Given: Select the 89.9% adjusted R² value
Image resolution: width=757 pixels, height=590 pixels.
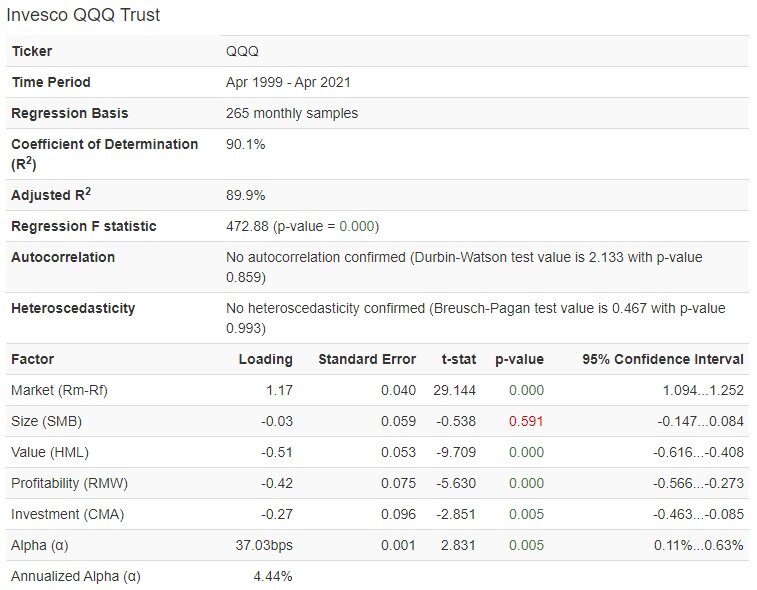Looking at the screenshot, I should pos(246,195).
